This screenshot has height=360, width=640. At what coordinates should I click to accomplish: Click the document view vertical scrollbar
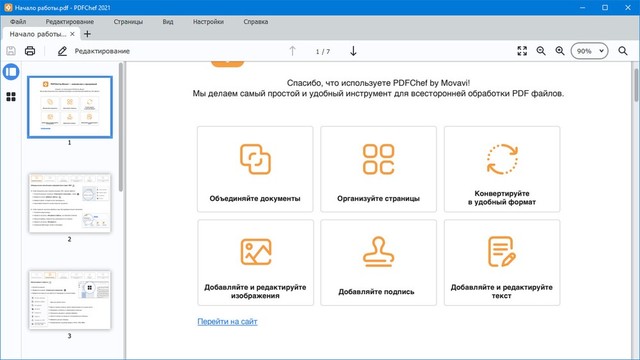pyautogui.click(x=636, y=86)
